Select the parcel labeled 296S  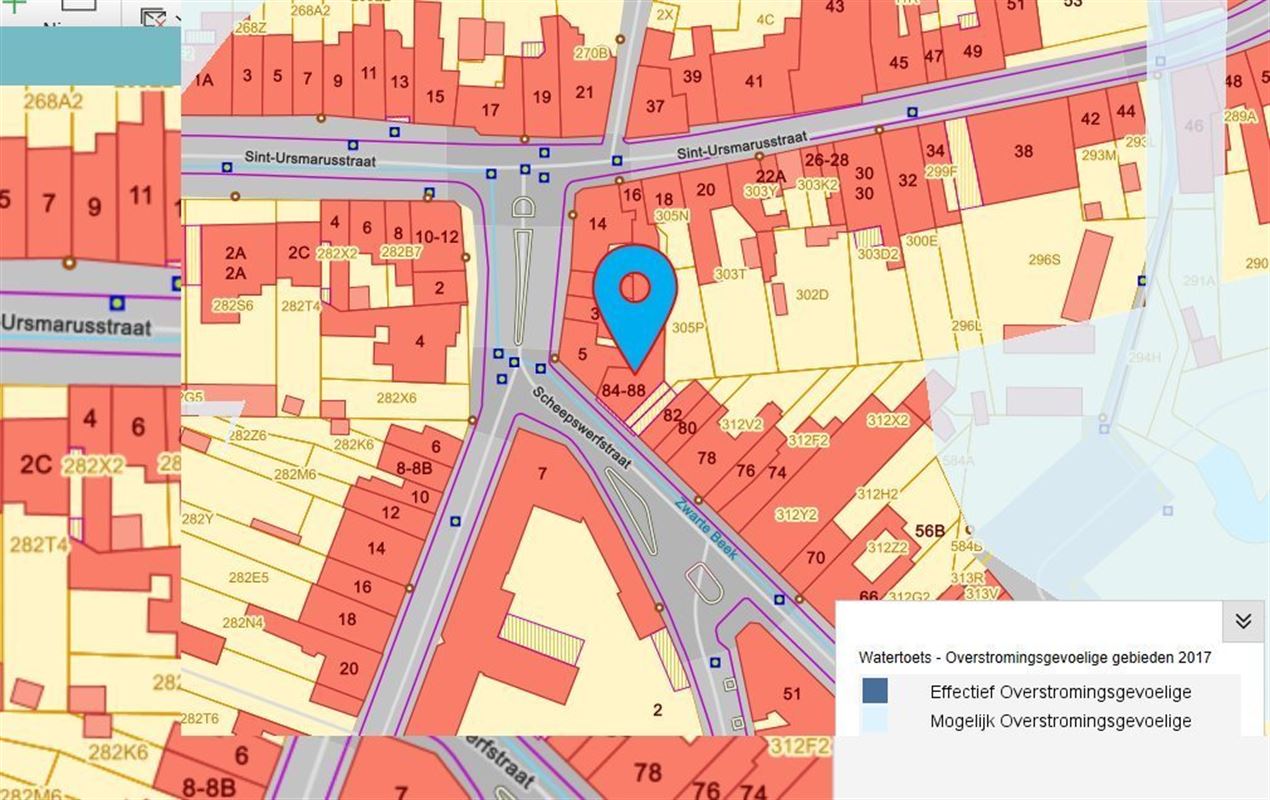click(x=1044, y=260)
